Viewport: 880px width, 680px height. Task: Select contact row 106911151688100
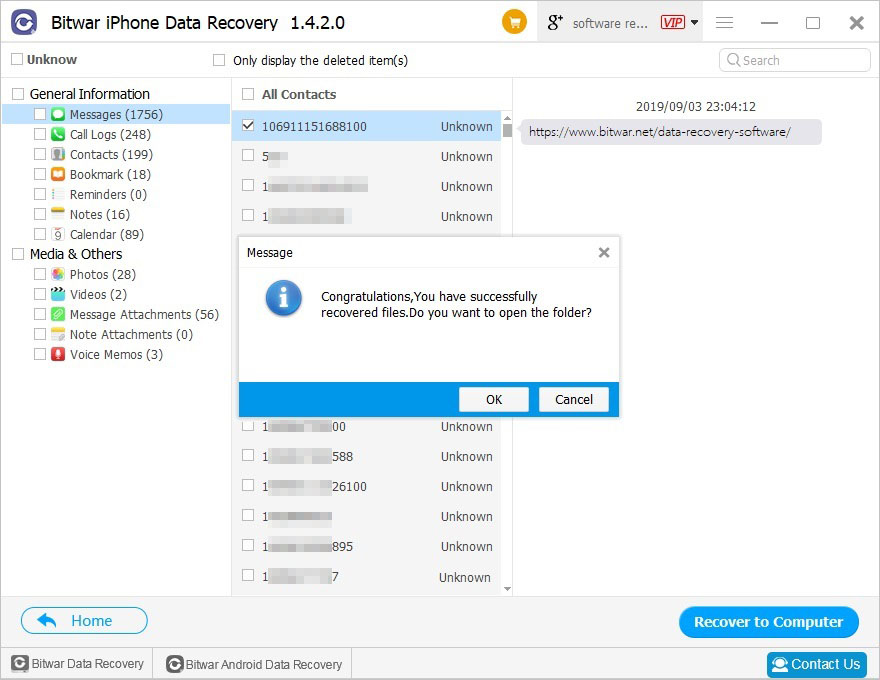tap(366, 126)
